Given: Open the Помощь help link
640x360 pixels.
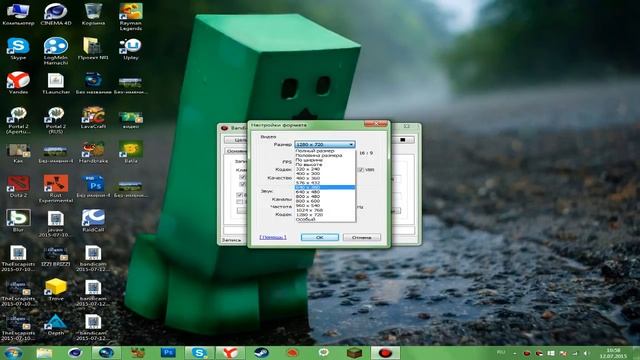Looking at the screenshot, I should pyautogui.click(x=273, y=237).
